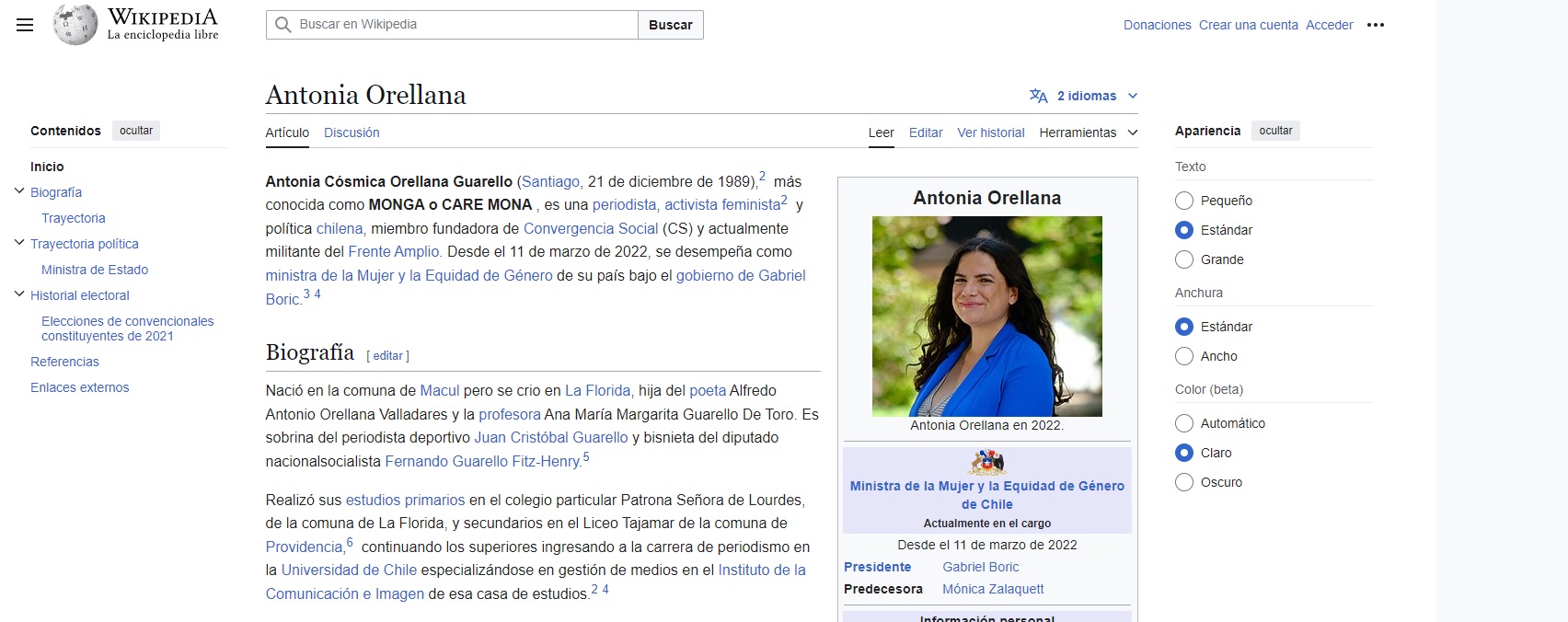This screenshot has height=622, width=1568.
Task: Open the Herramientas dropdown
Action: coord(1089,132)
